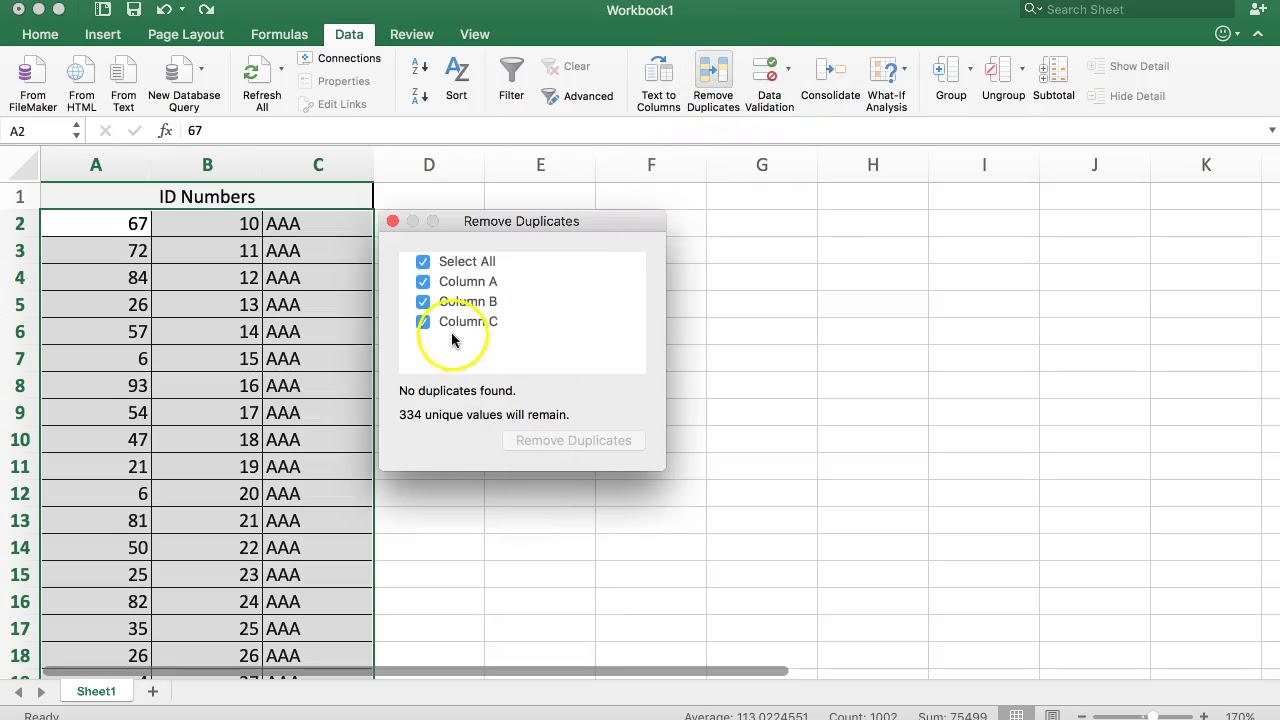Move the zoom slider handle

(x=1153, y=716)
